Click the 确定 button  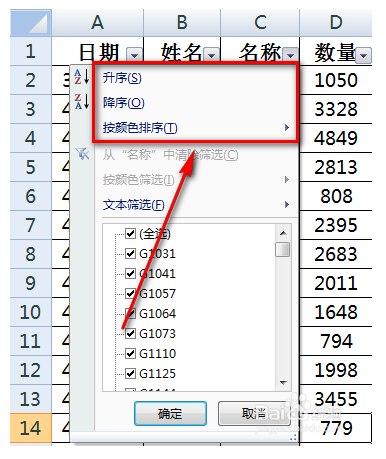pos(170,414)
